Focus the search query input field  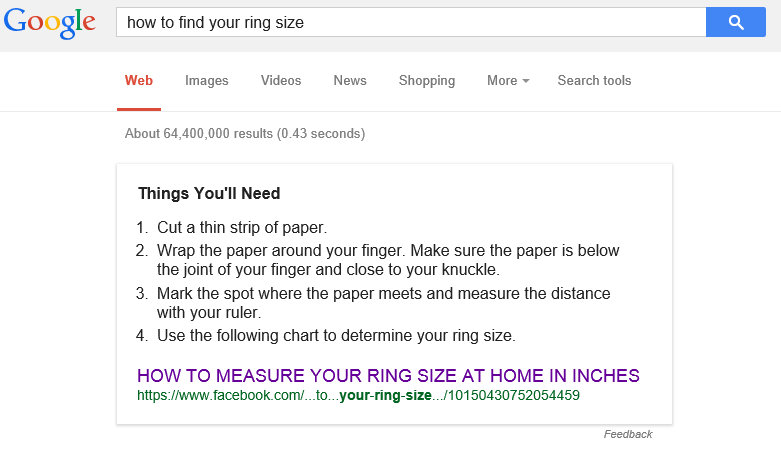[410, 22]
